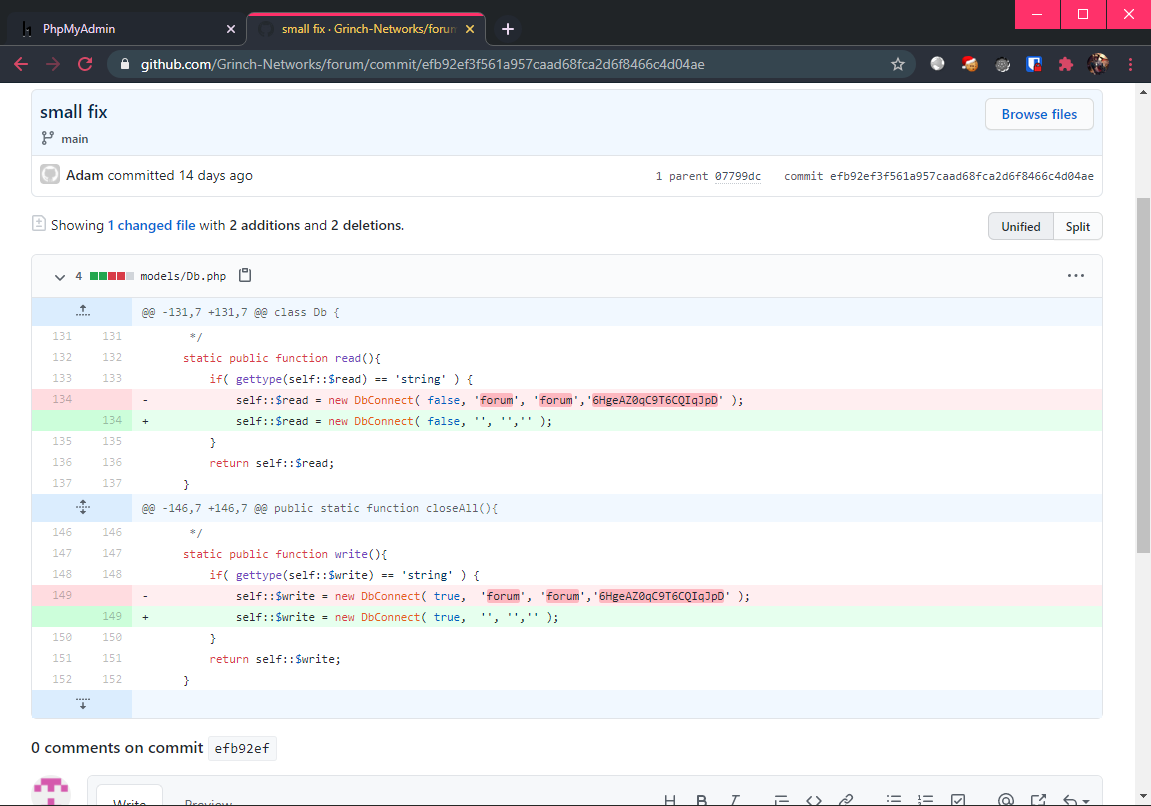The width and height of the screenshot is (1151, 806).
Task: Open the Bitwarden shield extension icon
Action: point(1034,65)
